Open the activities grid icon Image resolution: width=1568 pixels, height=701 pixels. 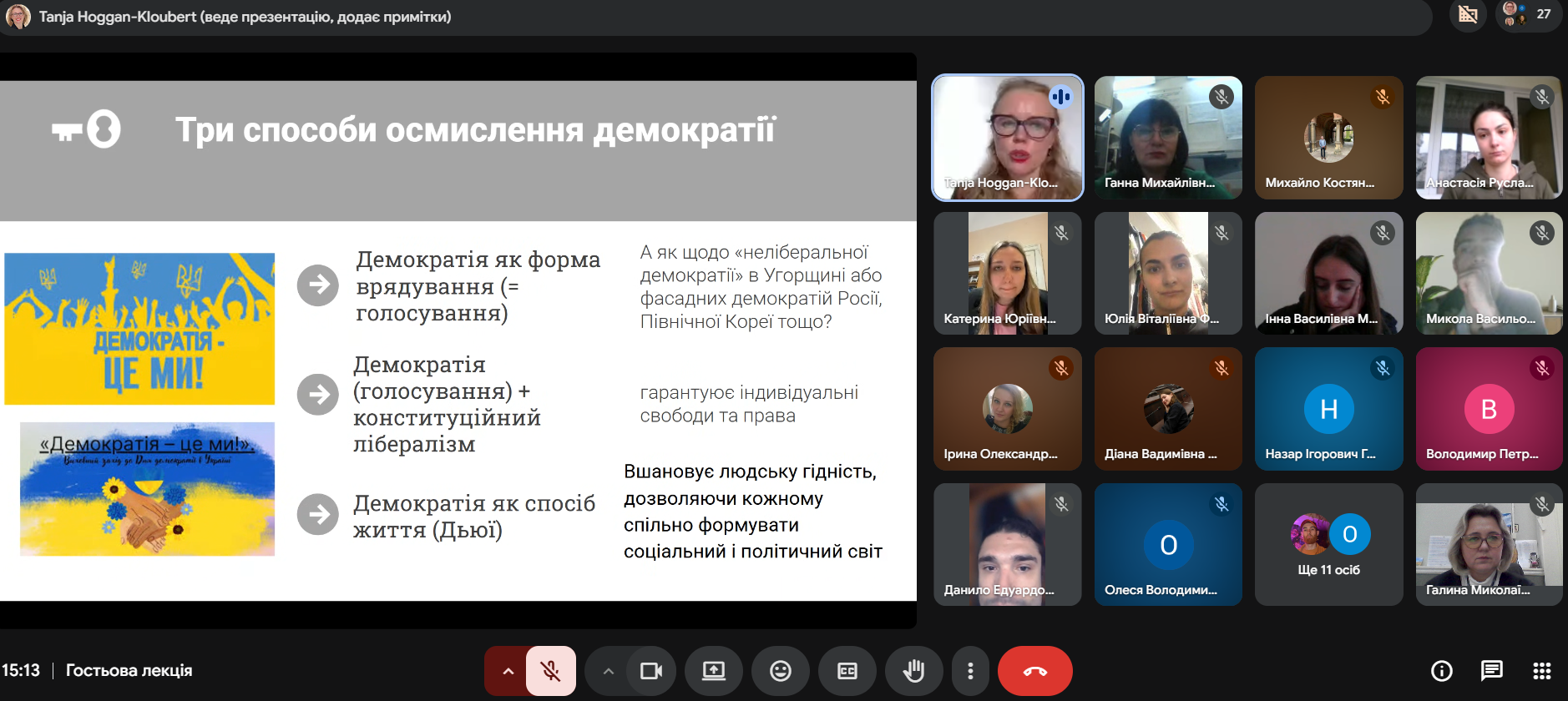click(x=1542, y=670)
